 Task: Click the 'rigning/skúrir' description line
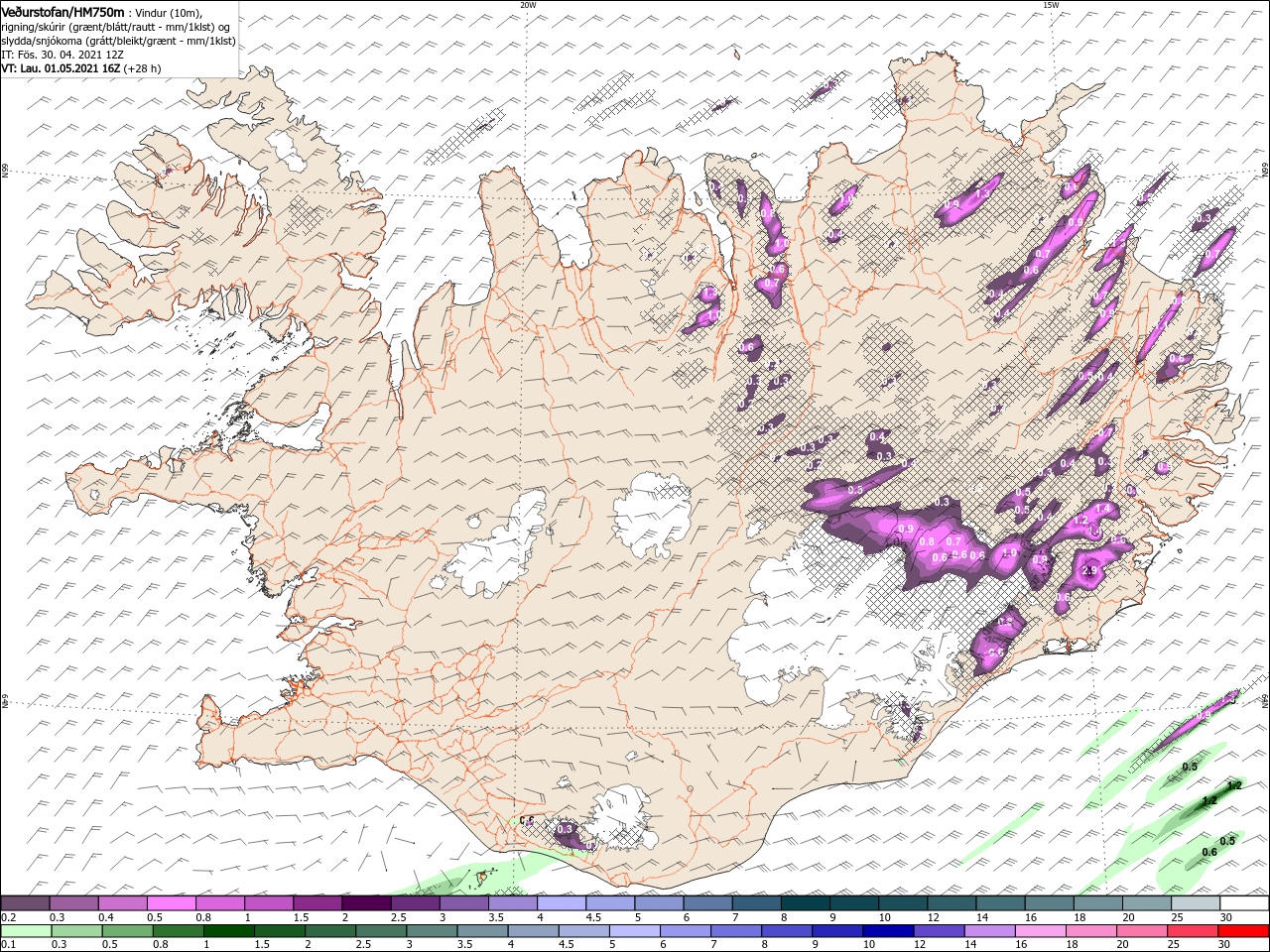(x=115, y=26)
